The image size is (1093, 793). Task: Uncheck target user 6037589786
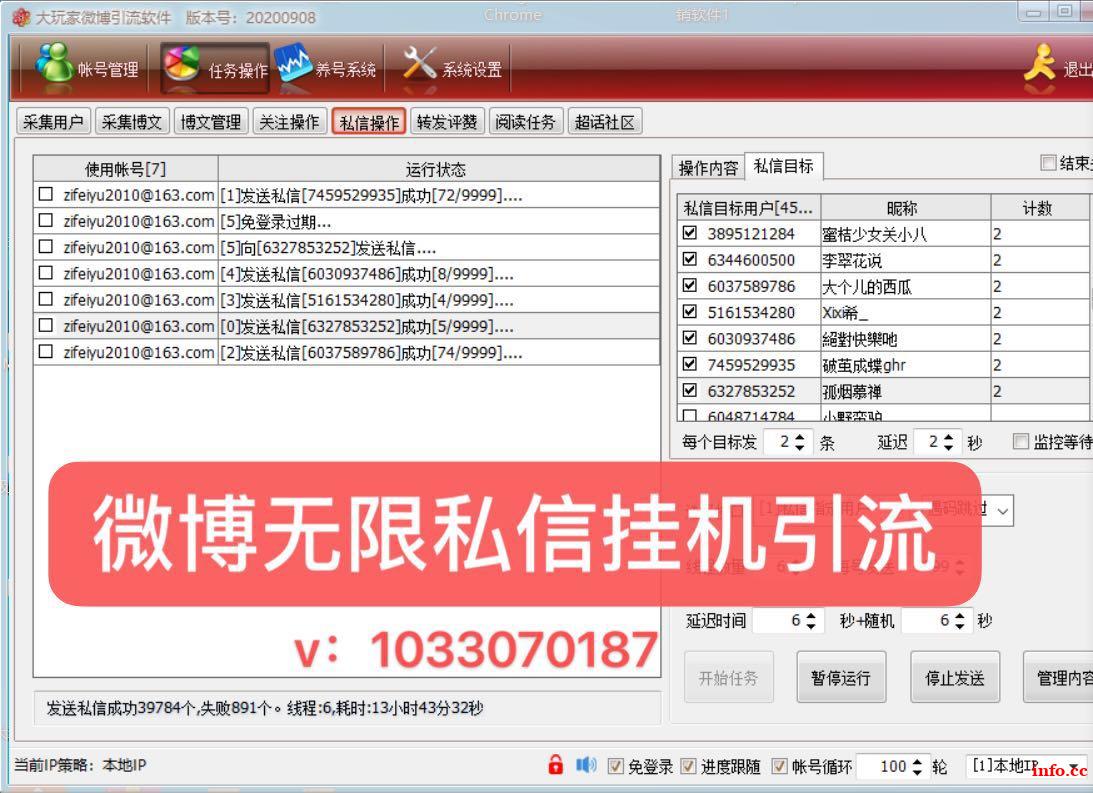pyautogui.click(x=690, y=285)
